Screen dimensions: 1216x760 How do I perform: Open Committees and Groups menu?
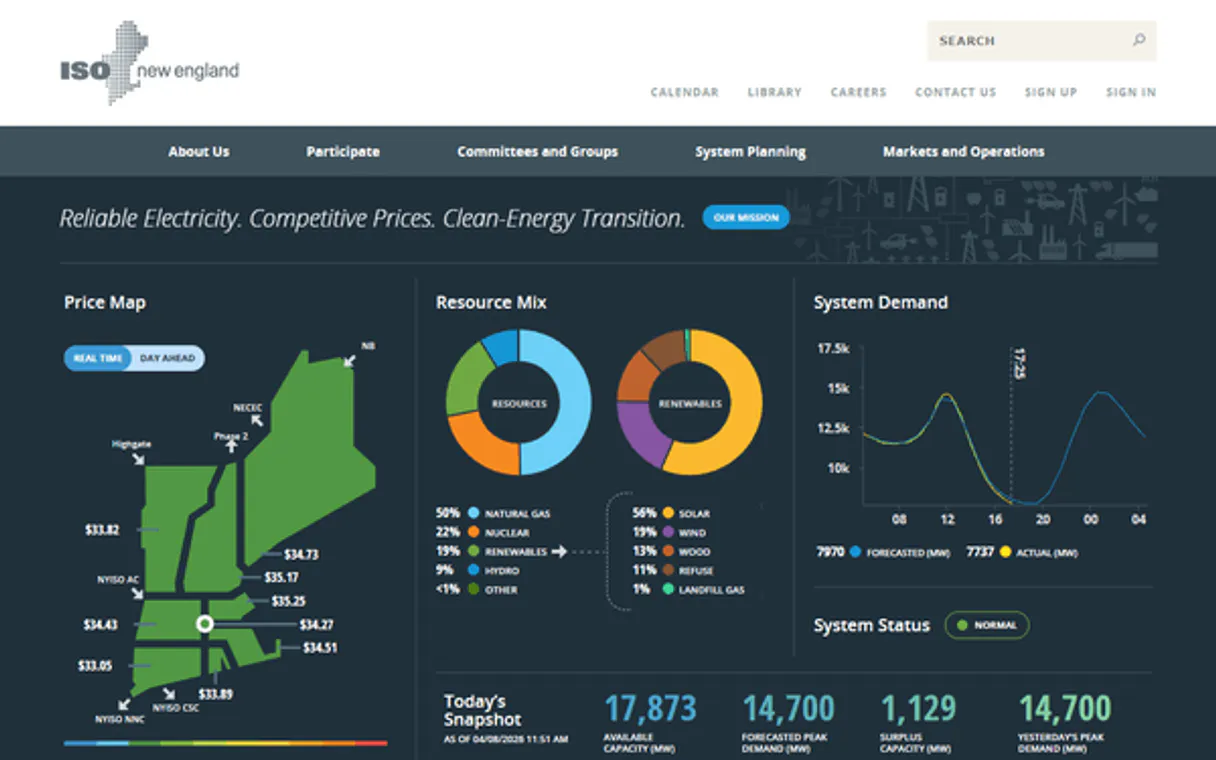[537, 152]
